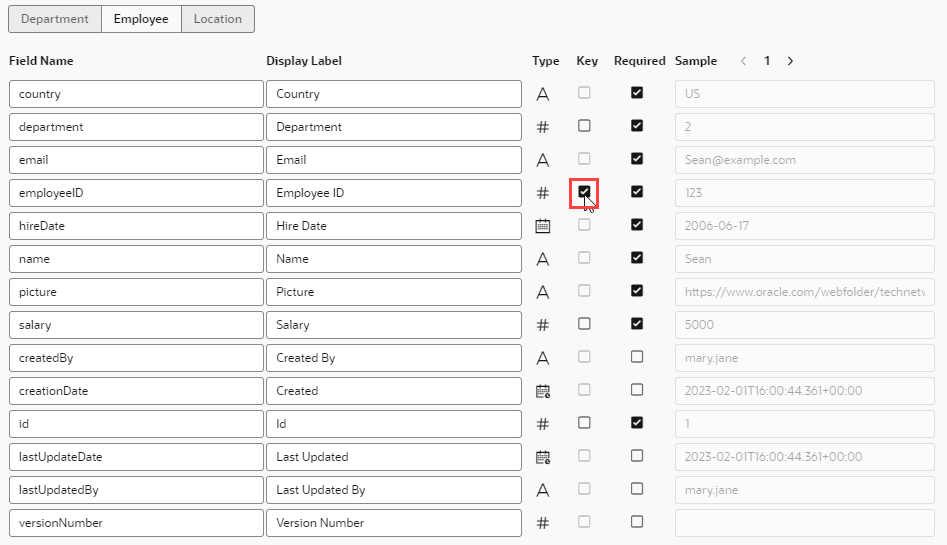Open the Location tab
The width and height of the screenshot is (947, 545).
point(218,19)
